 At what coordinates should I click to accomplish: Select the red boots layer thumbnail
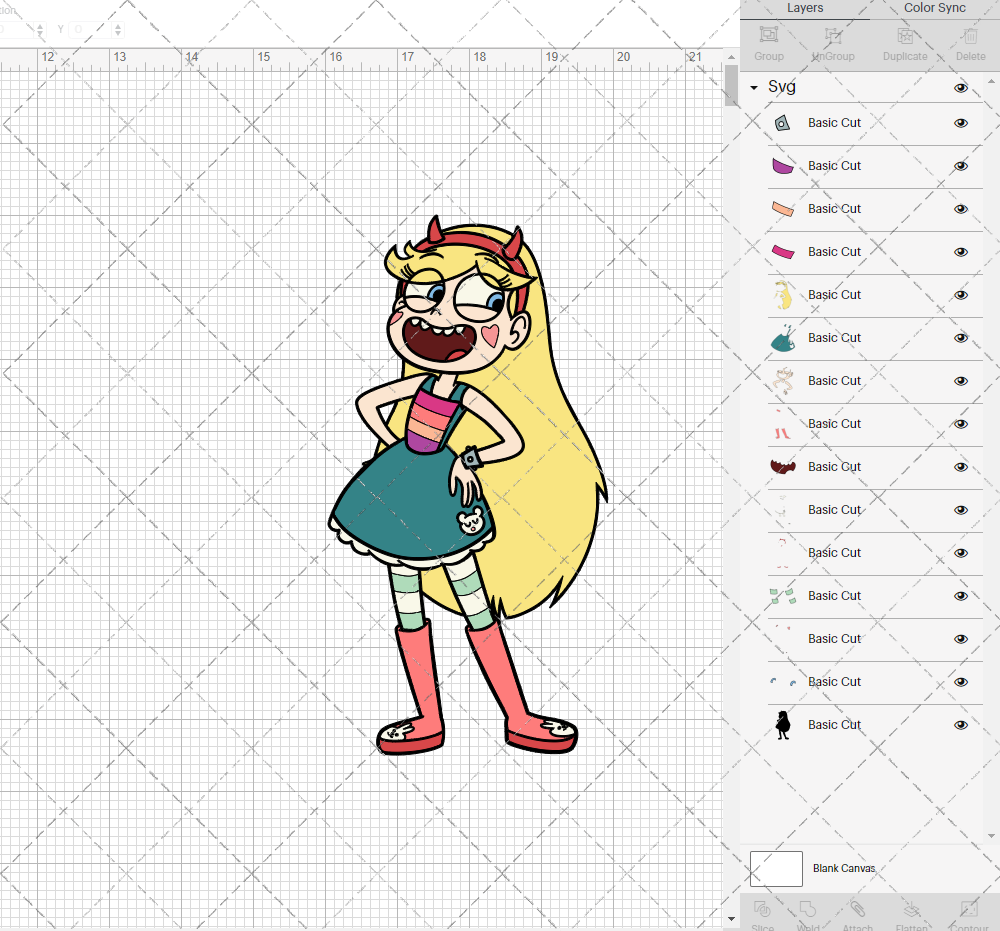782,425
